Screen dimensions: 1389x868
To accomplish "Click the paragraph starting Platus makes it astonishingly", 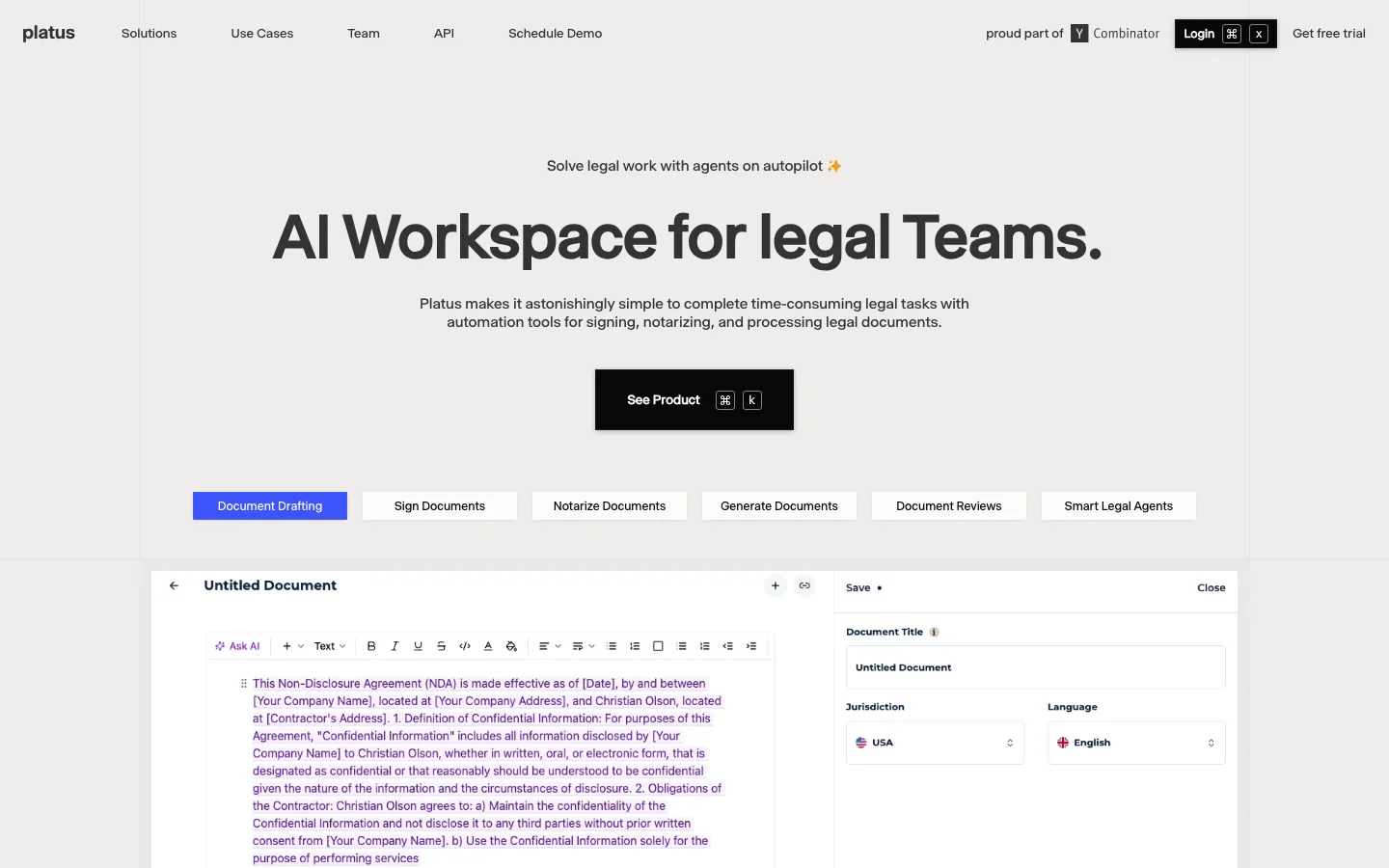I will pyautogui.click(x=694, y=313).
